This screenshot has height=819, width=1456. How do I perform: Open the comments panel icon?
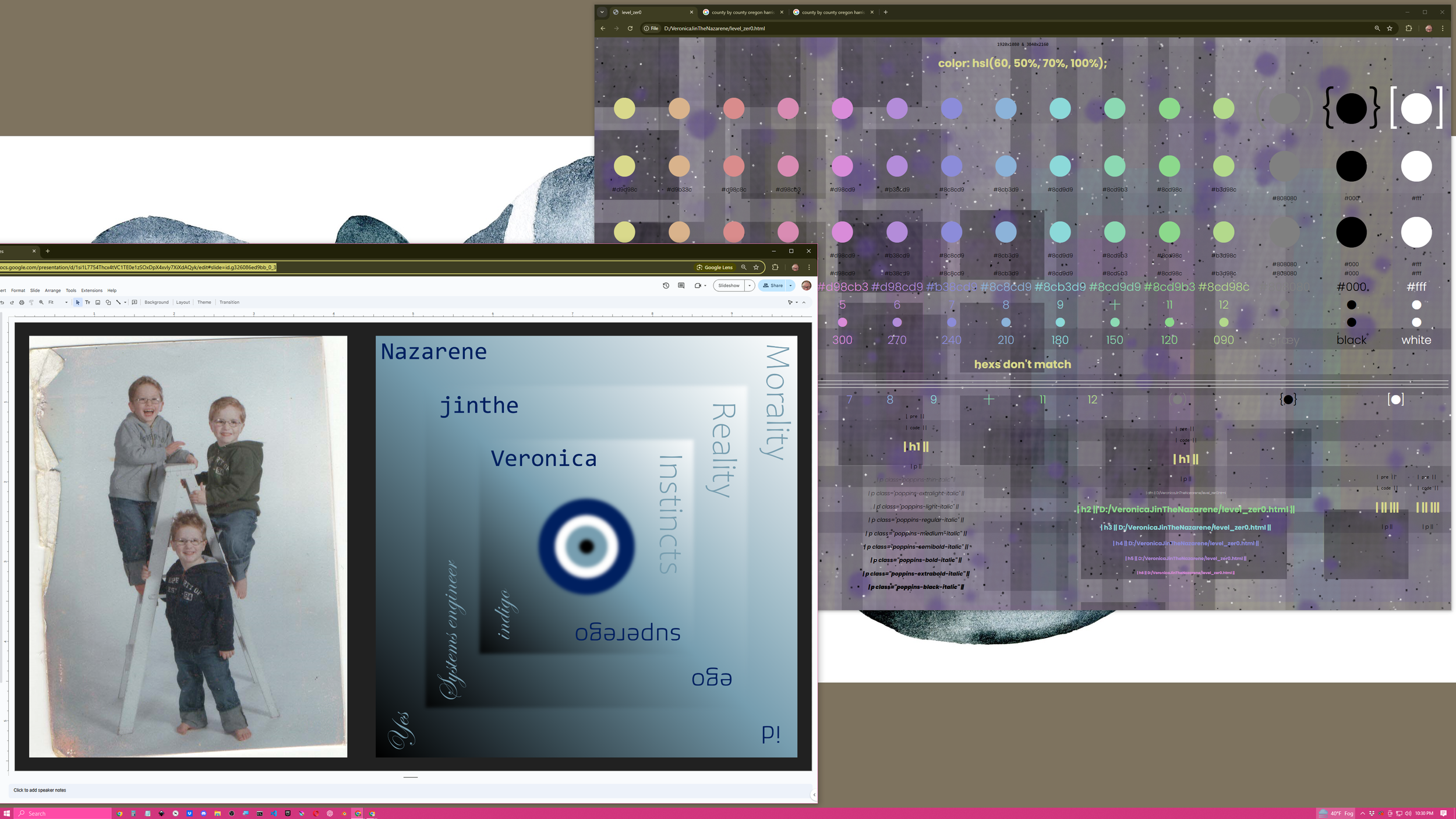click(681, 285)
